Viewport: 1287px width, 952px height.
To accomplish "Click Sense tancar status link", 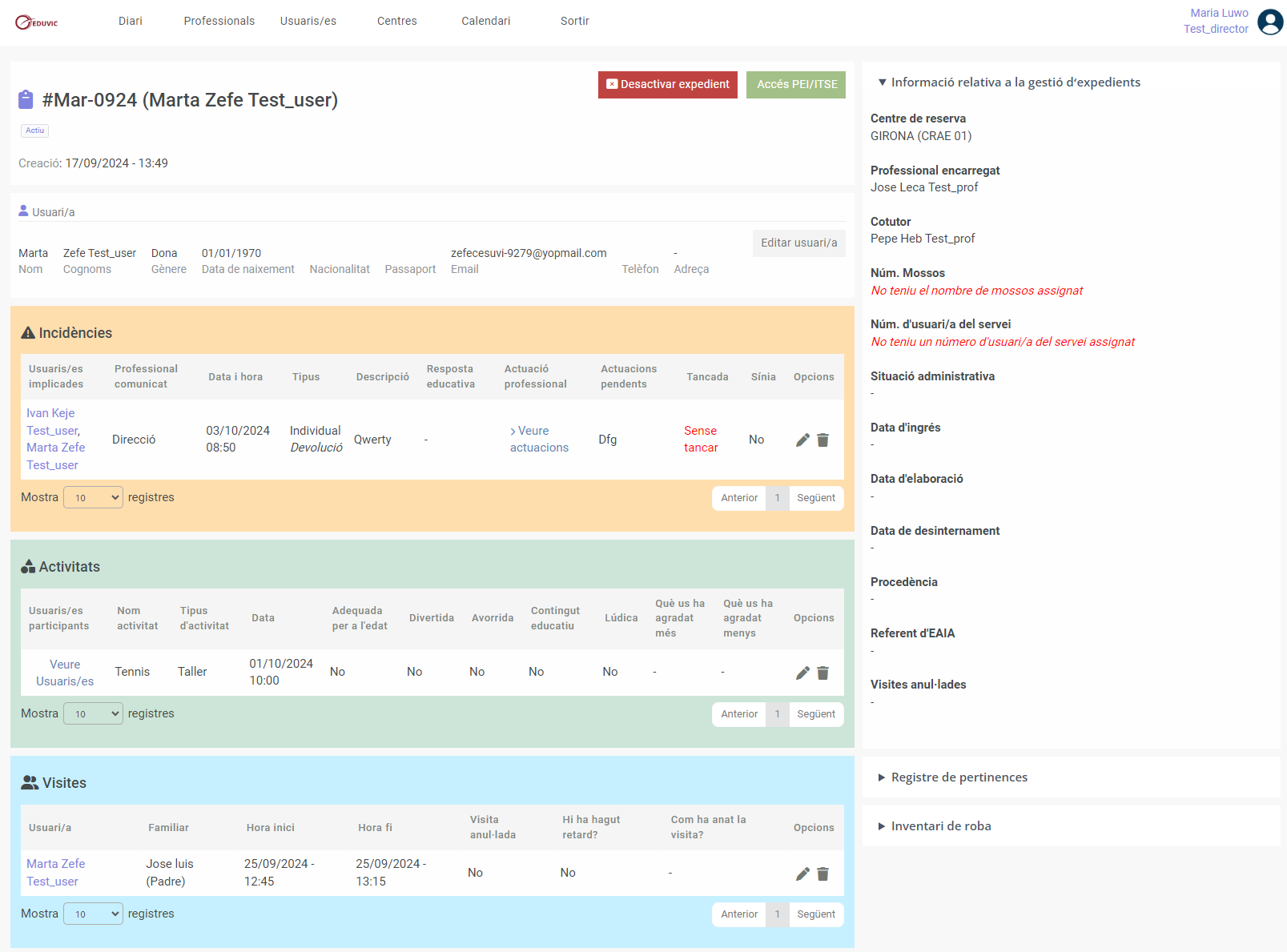I will click(x=701, y=439).
